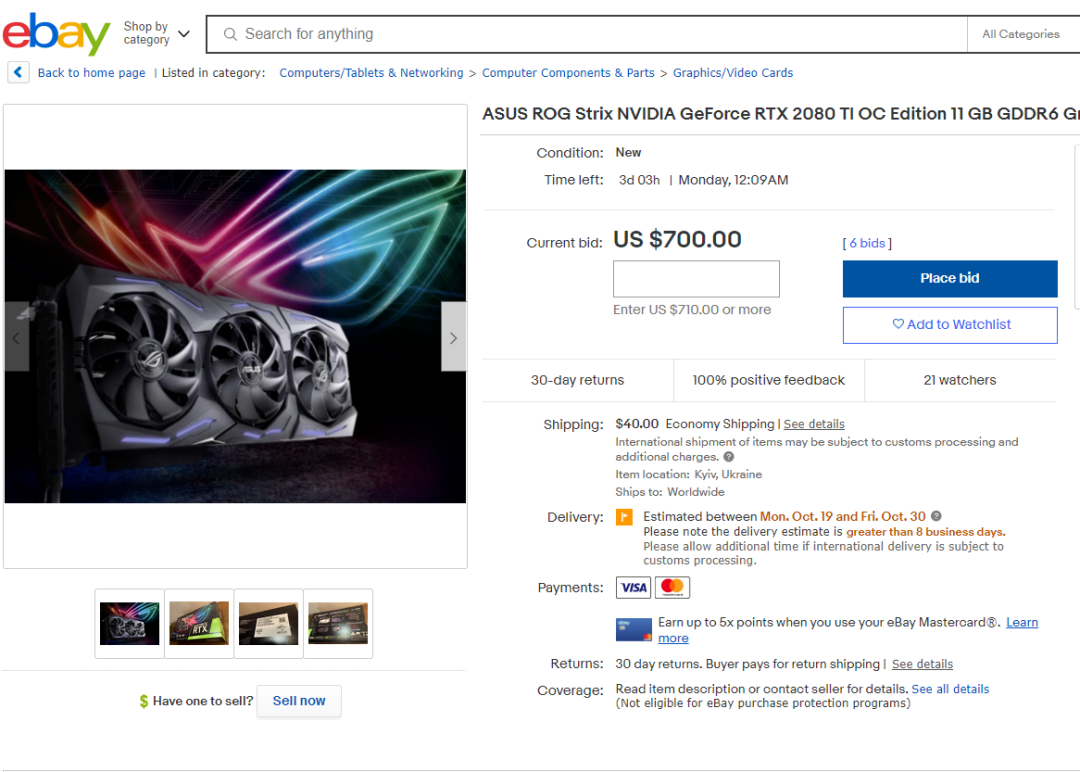Viewport: 1080px width, 772px height.
Task: Click the Visa payment icon
Action: pos(633,587)
